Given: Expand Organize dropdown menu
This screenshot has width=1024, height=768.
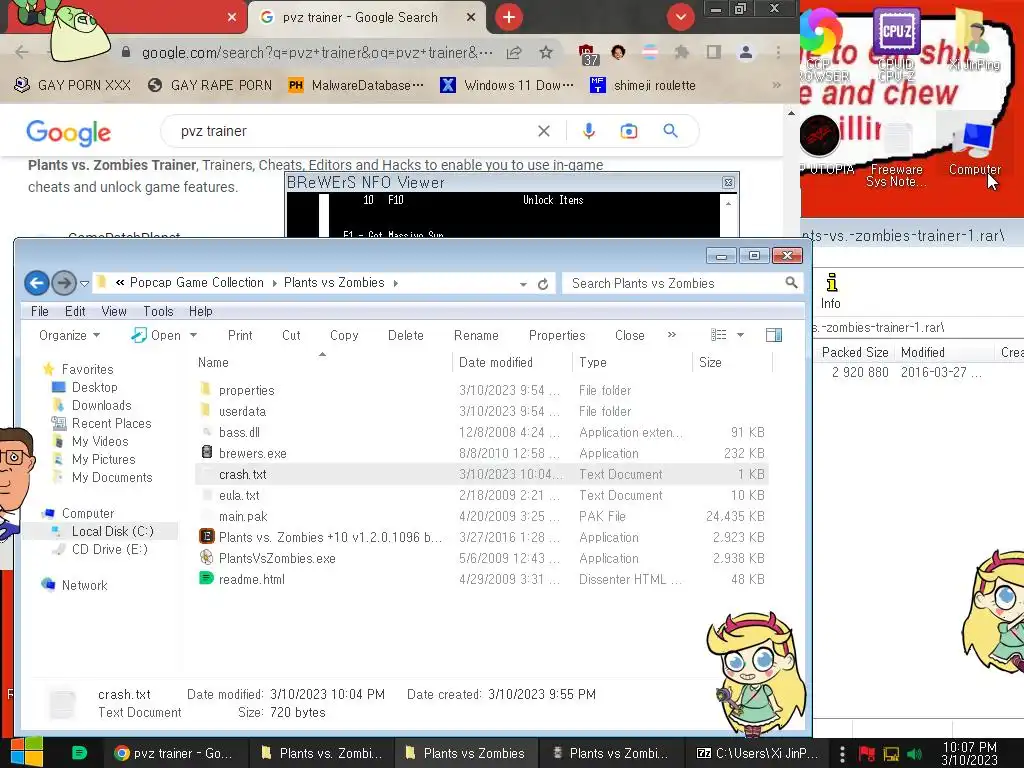Looking at the screenshot, I should click(x=69, y=335).
